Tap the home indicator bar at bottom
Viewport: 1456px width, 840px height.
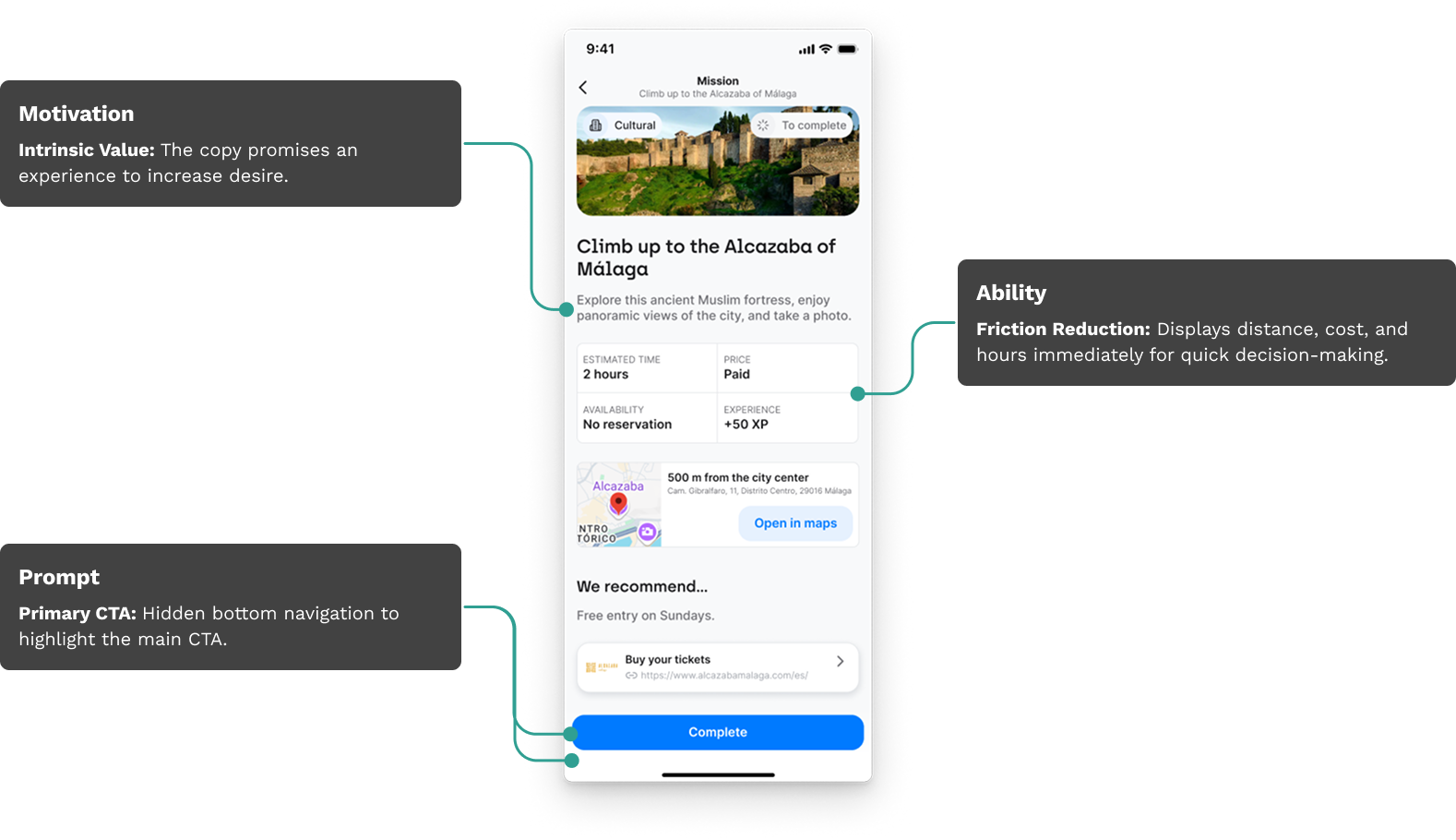pyautogui.click(x=718, y=774)
